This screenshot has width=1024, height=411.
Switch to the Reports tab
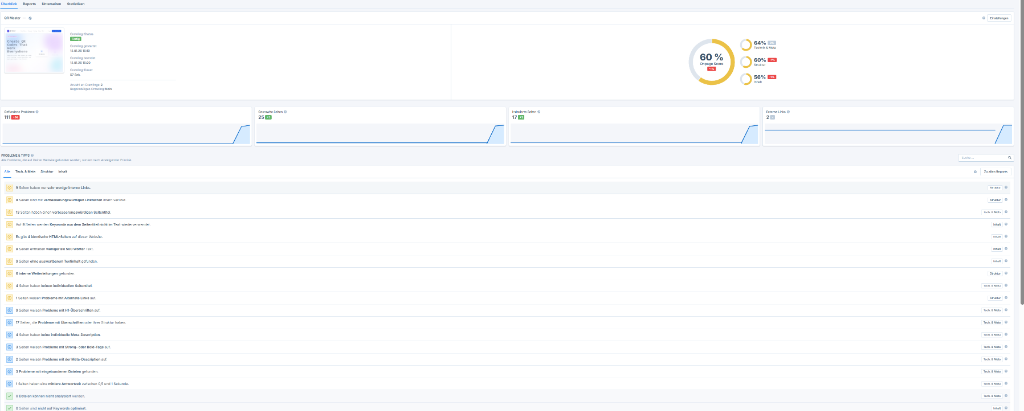point(29,4)
